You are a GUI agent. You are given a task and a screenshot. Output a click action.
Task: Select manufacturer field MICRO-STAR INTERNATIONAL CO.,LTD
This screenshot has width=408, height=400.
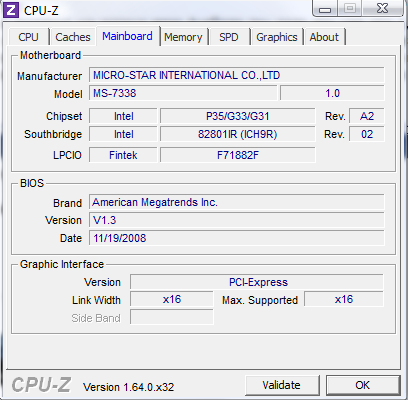[237, 75]
